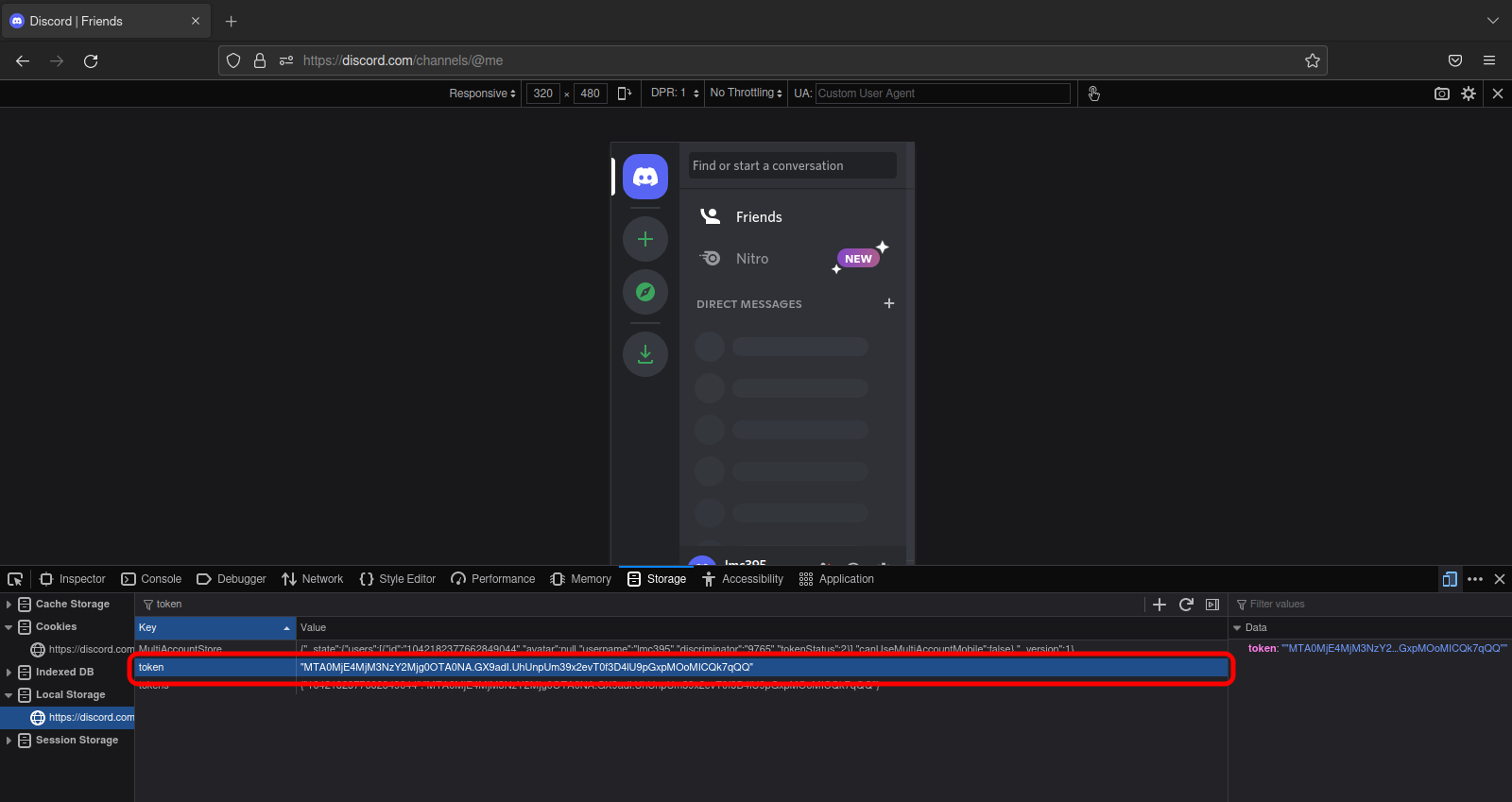Switch to the Debugger tab

click(x=232, y=579)
